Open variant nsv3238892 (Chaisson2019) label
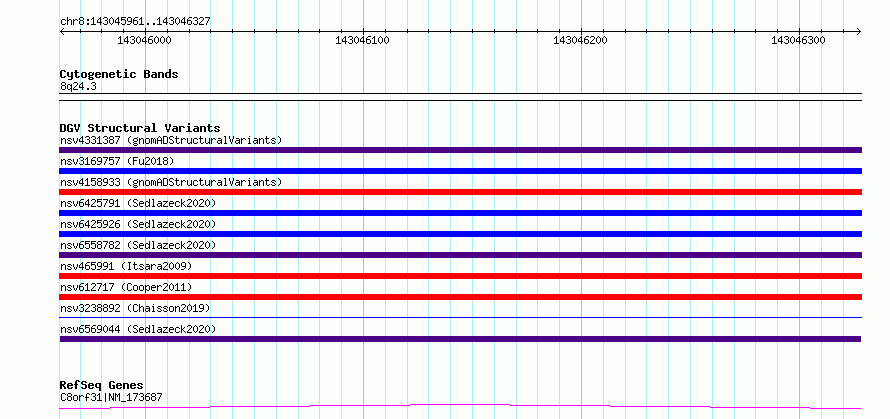The width and height of the screenshot is (890, 419). coord(135,308)
